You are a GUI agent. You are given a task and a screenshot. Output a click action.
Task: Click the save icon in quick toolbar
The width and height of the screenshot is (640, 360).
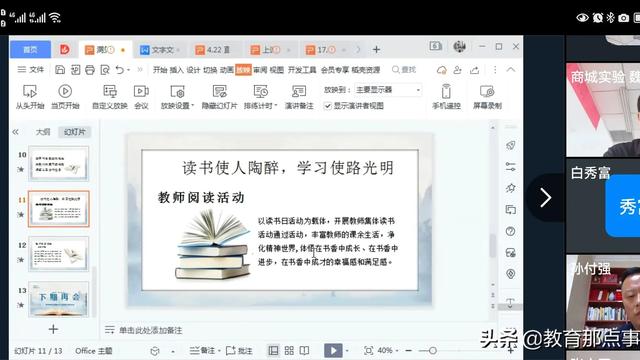[60, 70]
